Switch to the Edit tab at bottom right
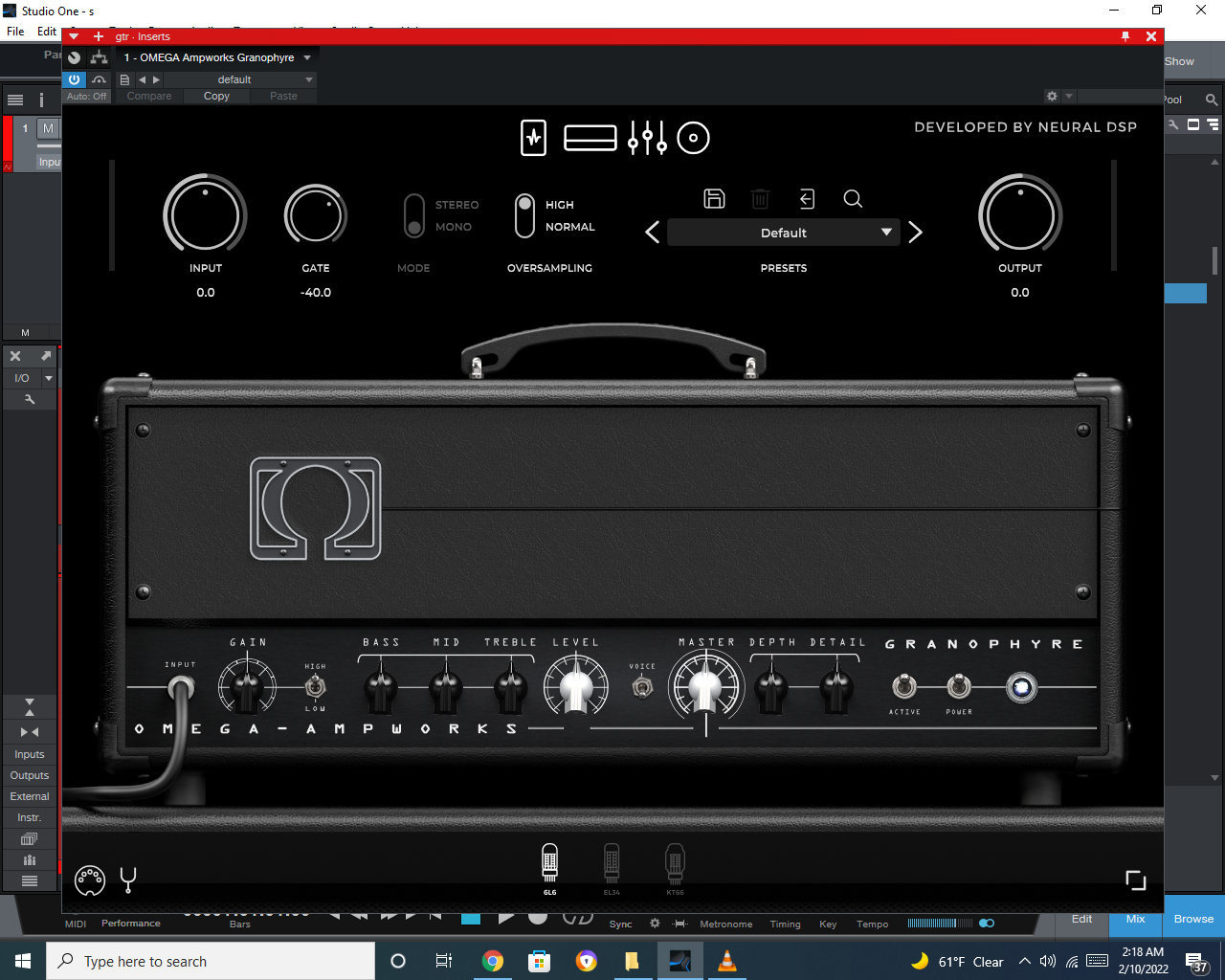 (1081, 919)
